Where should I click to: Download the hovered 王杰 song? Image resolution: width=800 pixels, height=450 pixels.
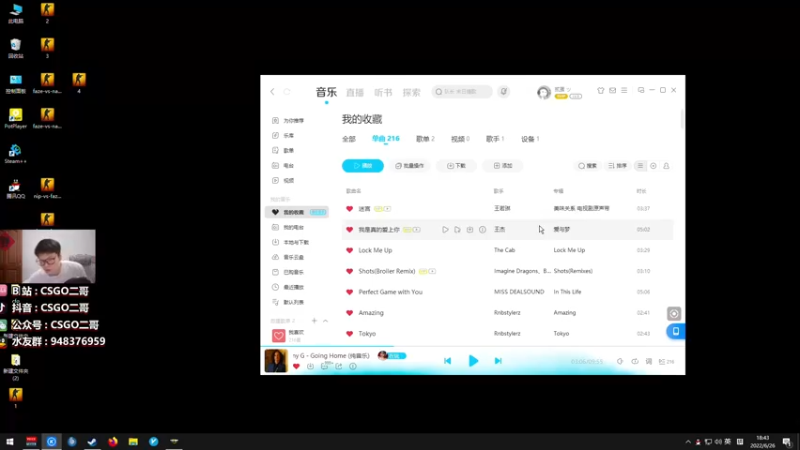click(x=470, y=230)
